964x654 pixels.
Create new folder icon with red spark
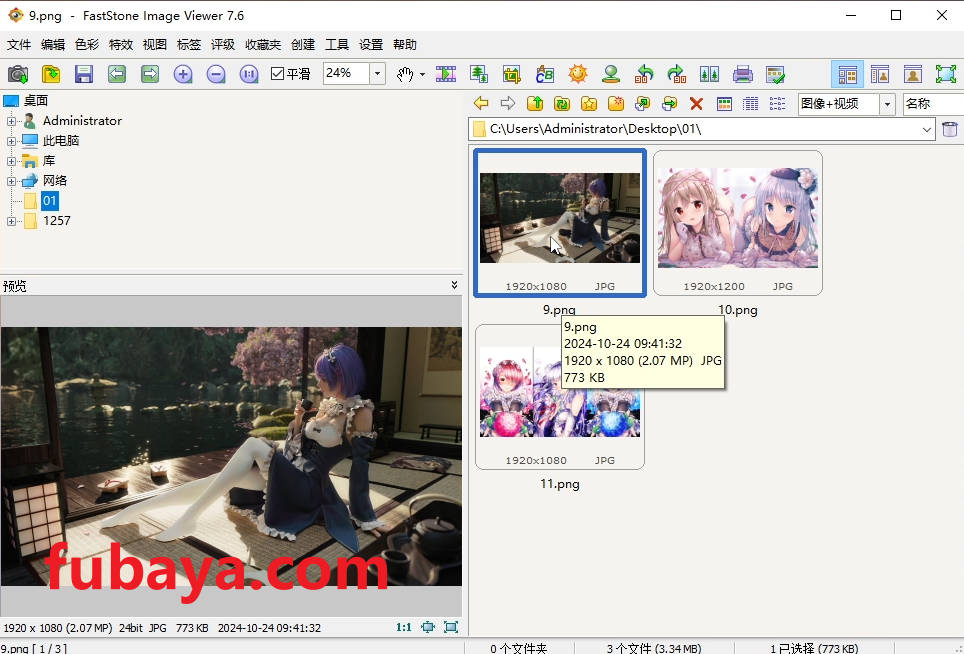pyautogui.click(x=615, y=103)
